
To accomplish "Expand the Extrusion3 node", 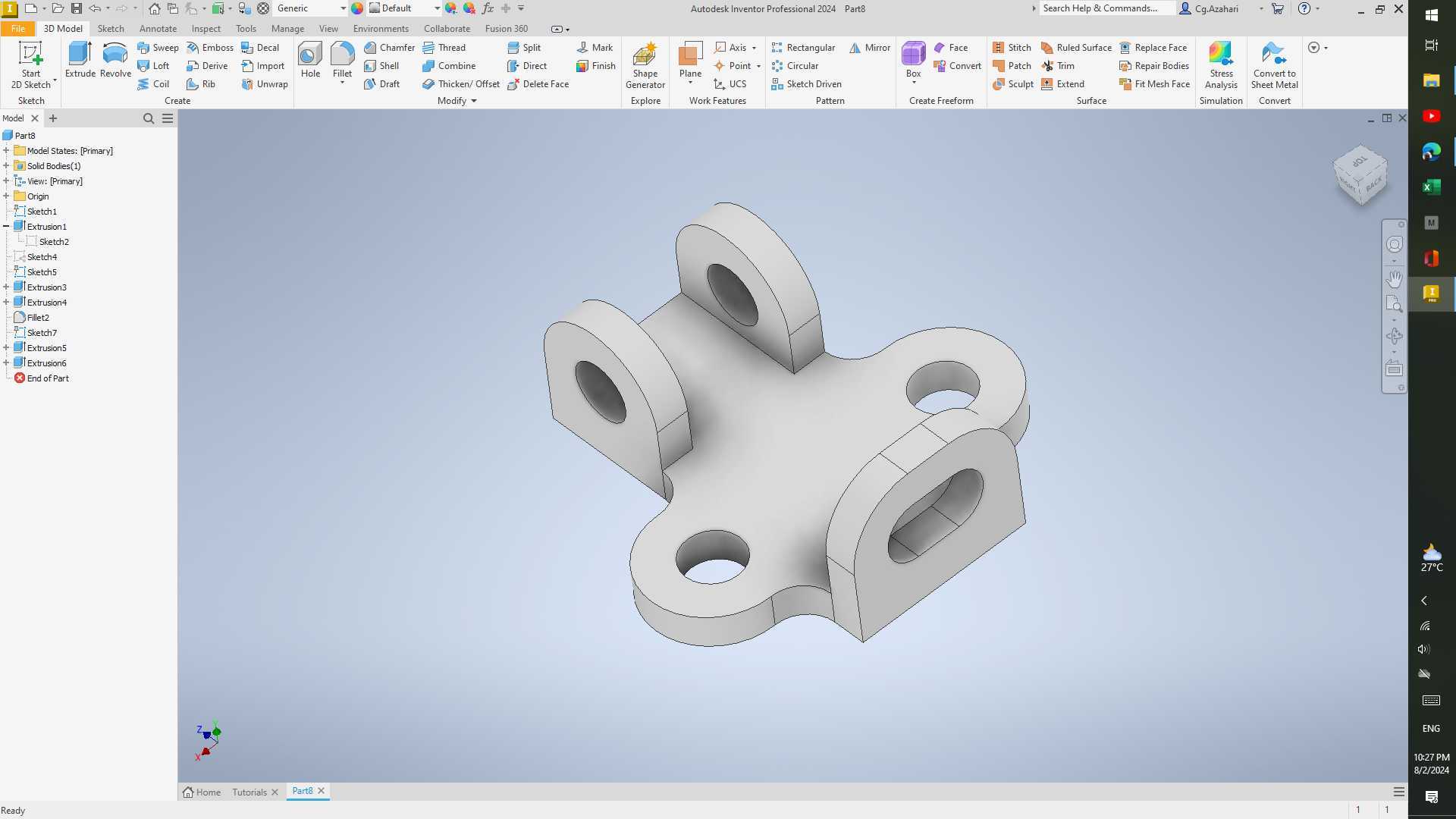I will tap(6, 287).
